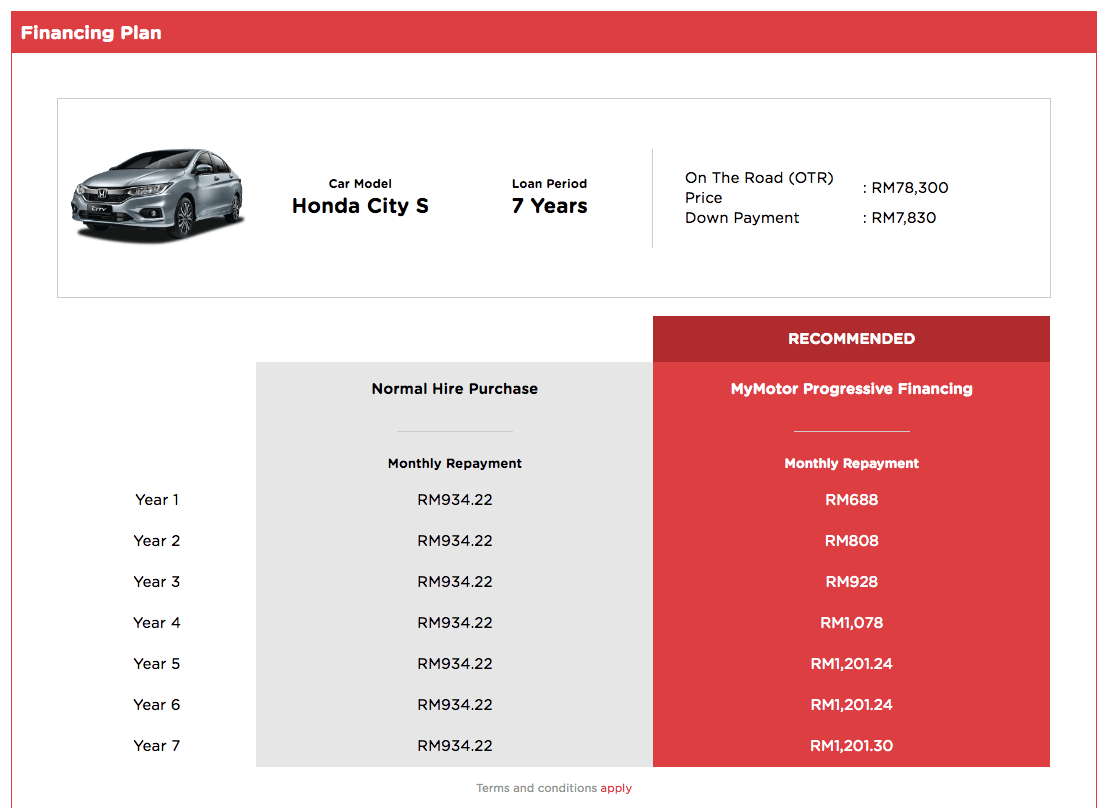The image size is (1107, 808).
Task: Click the 'On The Road (OTR) Price' label
Action: (759, 188)
